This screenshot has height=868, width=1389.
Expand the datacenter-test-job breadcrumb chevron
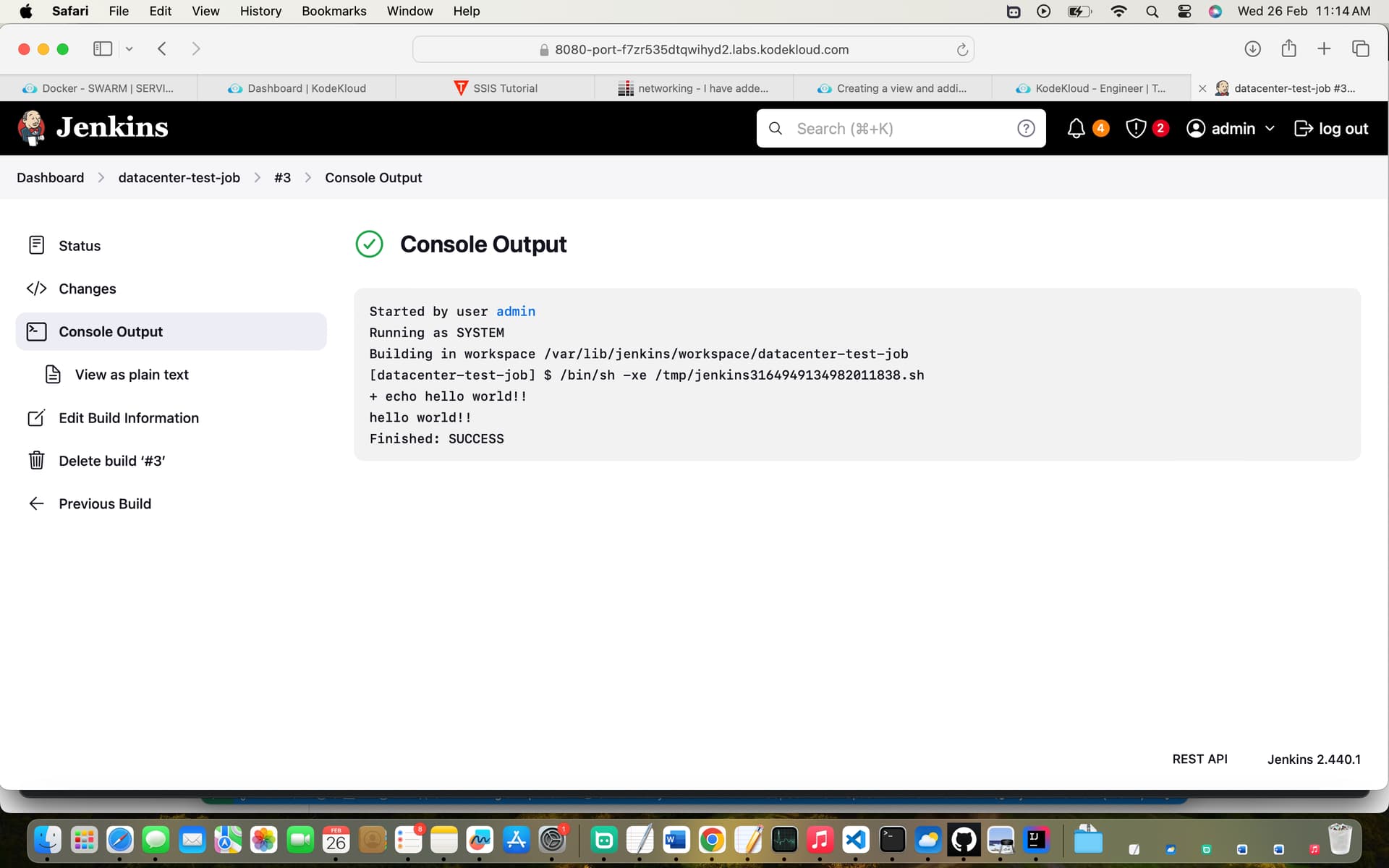coord(257,178)
